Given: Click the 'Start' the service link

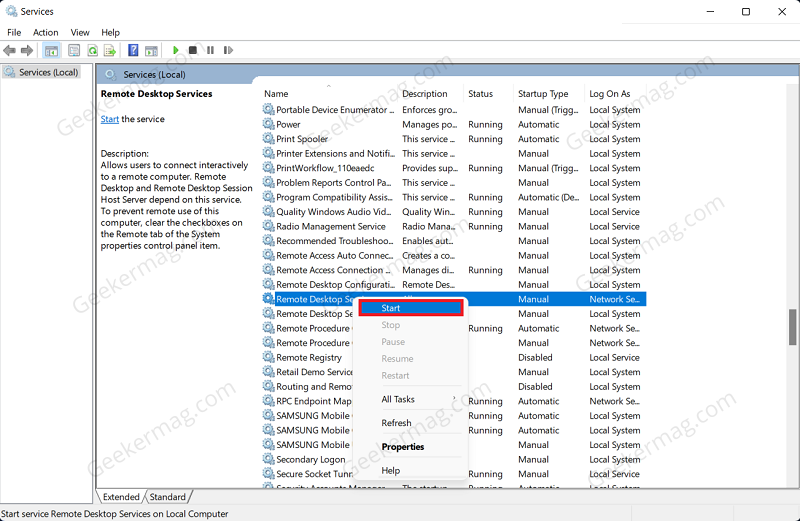Looking at the screenshot, I should (110, 119).
